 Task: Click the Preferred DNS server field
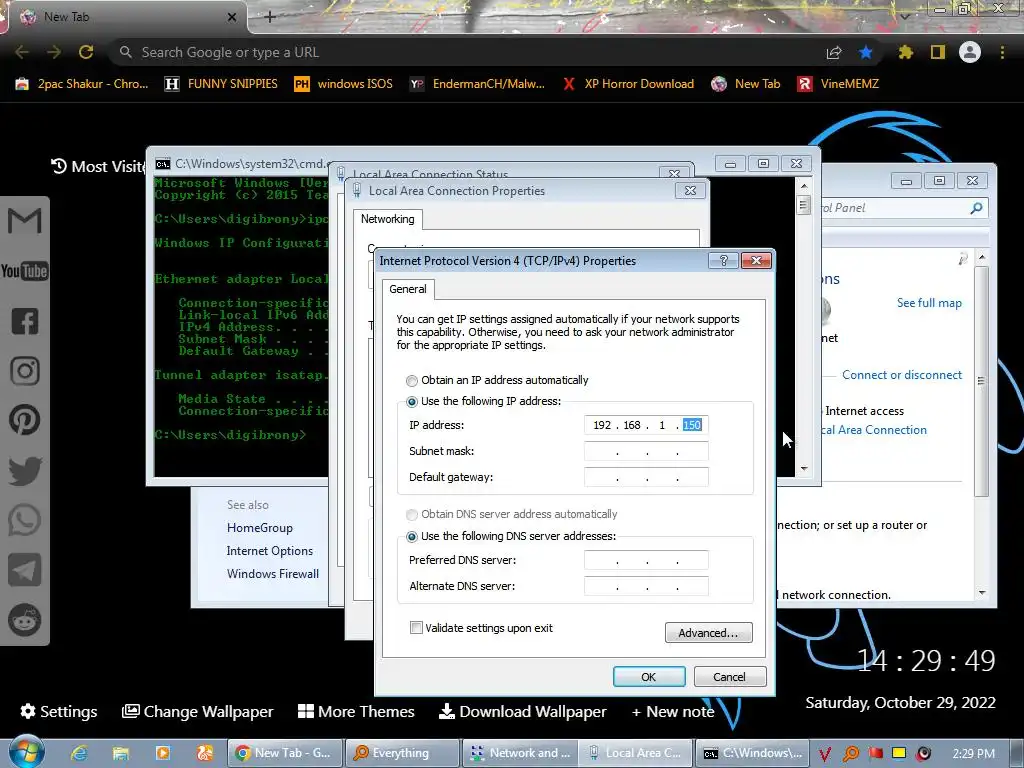(x=646, y=560)
